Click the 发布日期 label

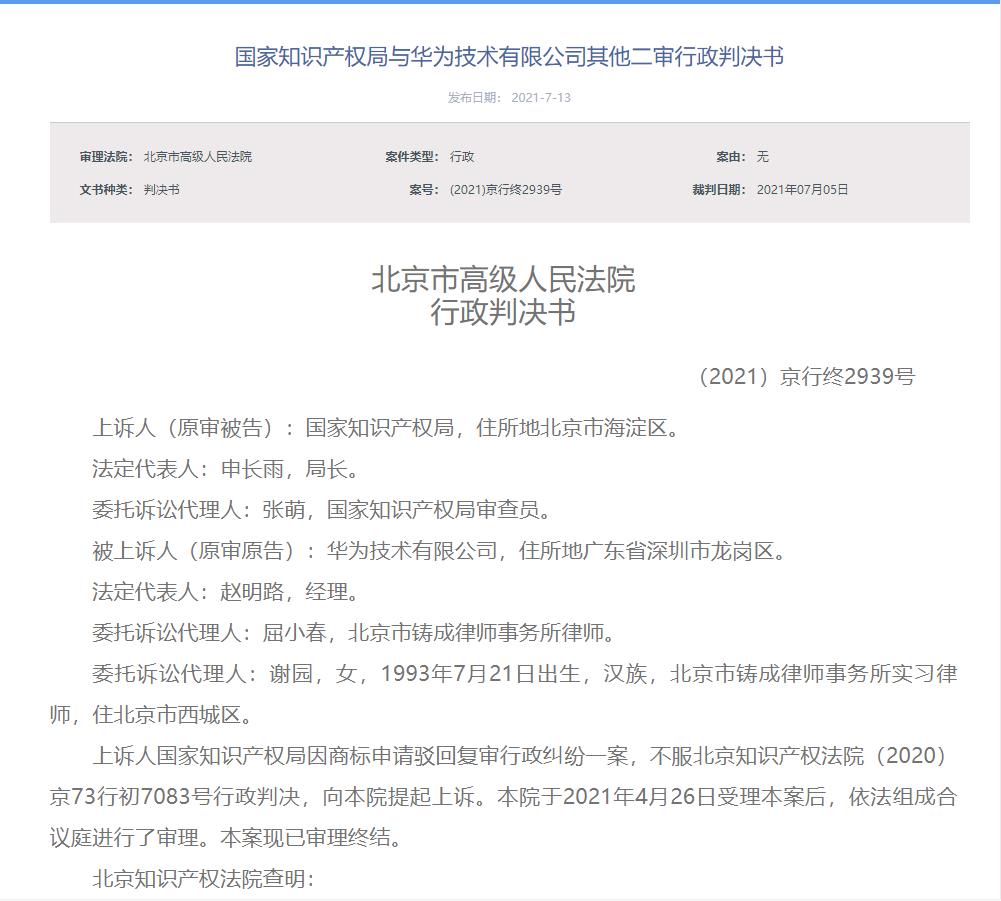(474, 98)
